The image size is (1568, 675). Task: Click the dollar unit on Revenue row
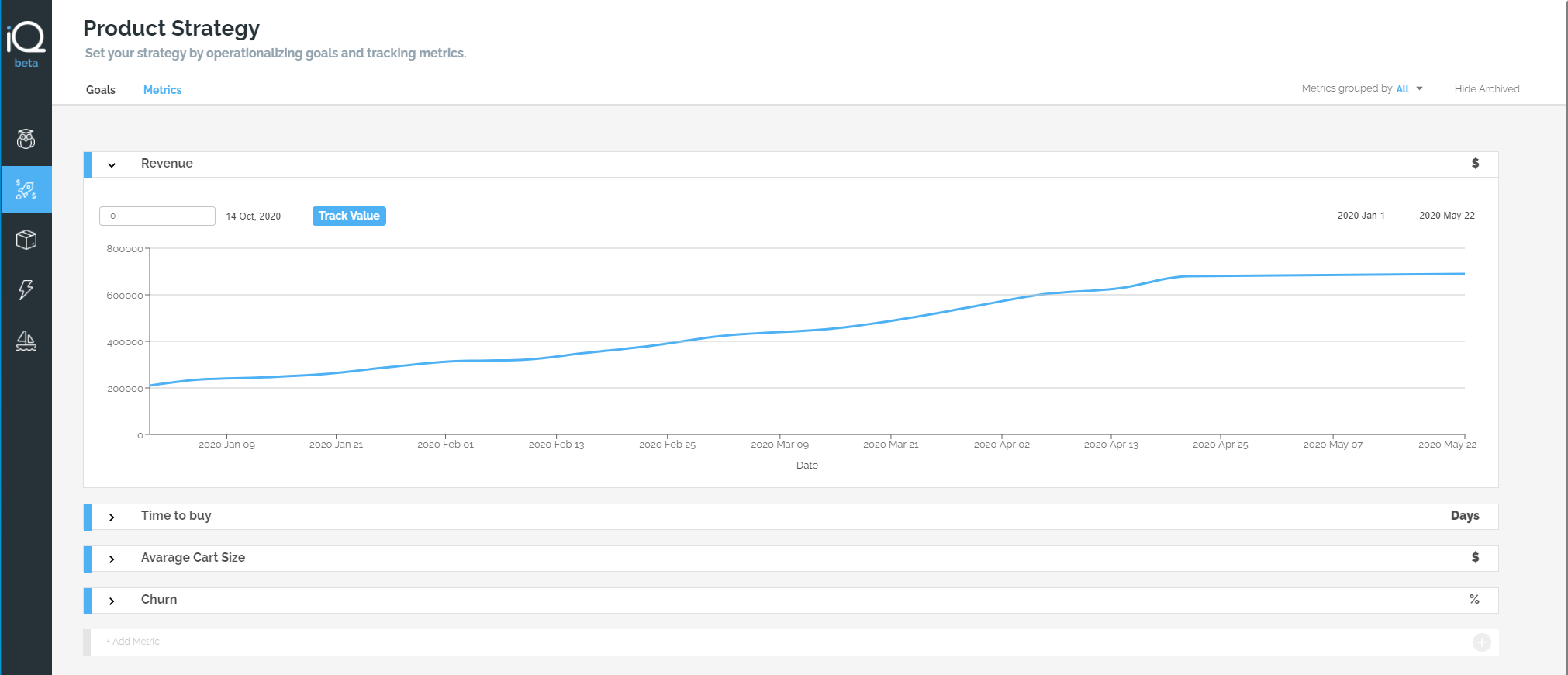tap(1475, 163)
